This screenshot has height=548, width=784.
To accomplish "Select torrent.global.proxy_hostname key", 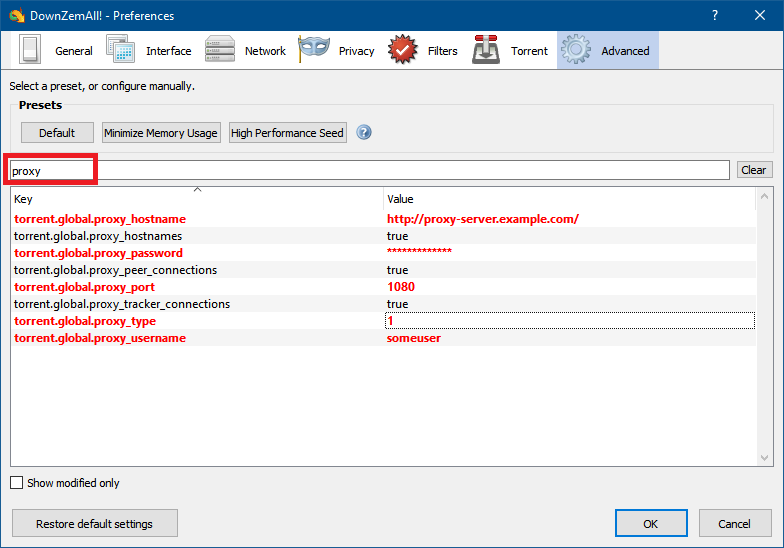I will tap(100, 219).
